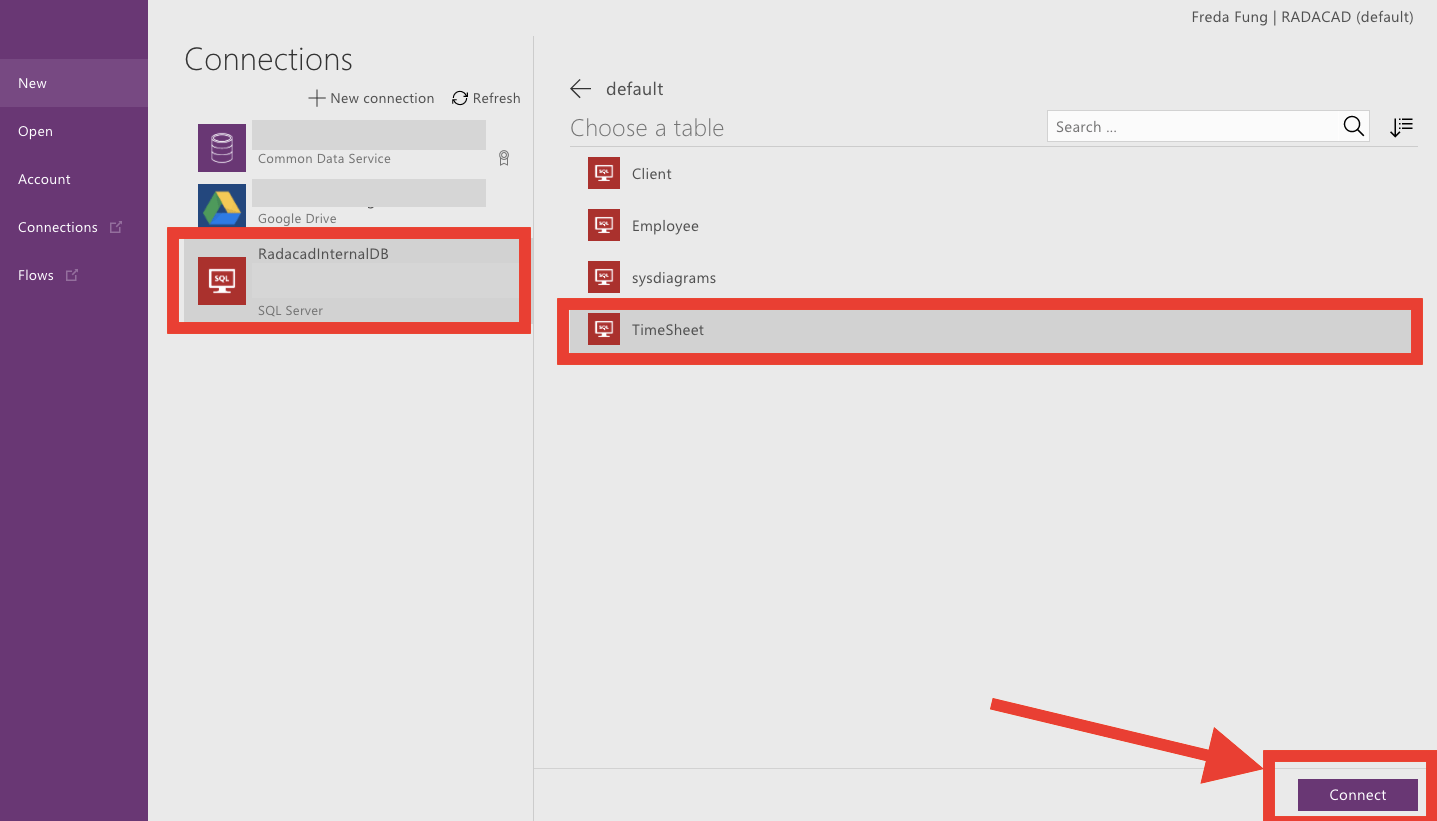Click the New connection button

tap(370, 98)
